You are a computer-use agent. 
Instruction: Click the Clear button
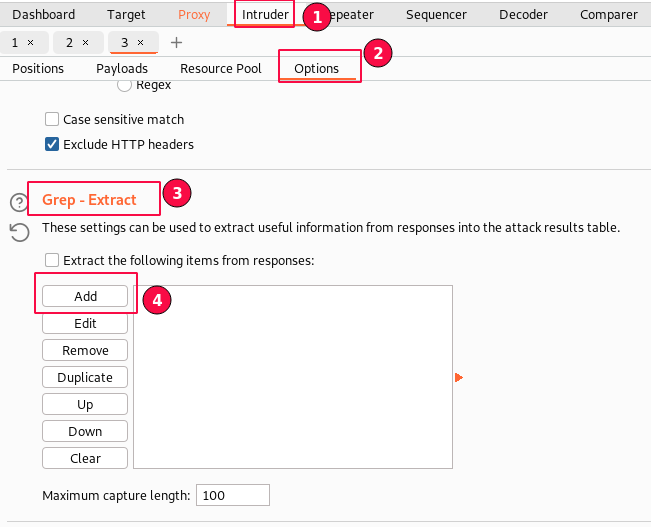(85, 458)
